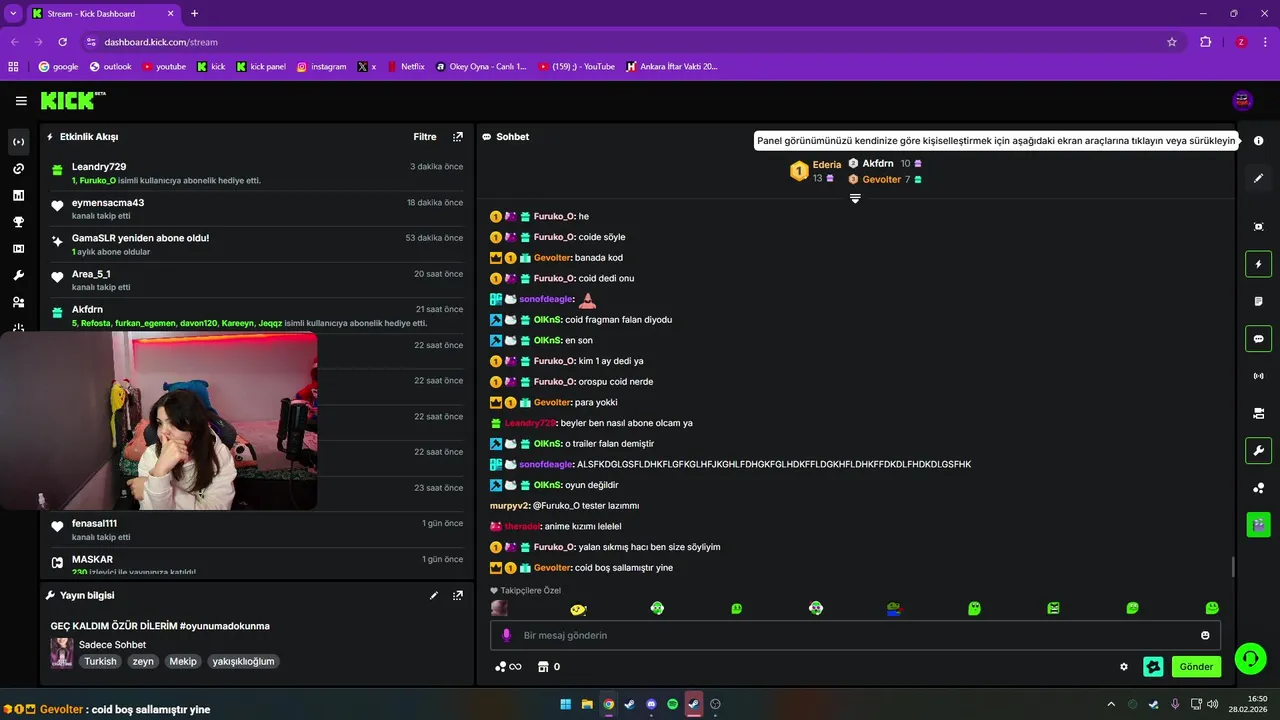This screenshot has width=1280, height=720.
Task: Click the pencil edit icon on right toolbar
Action: click(1258, 178)
